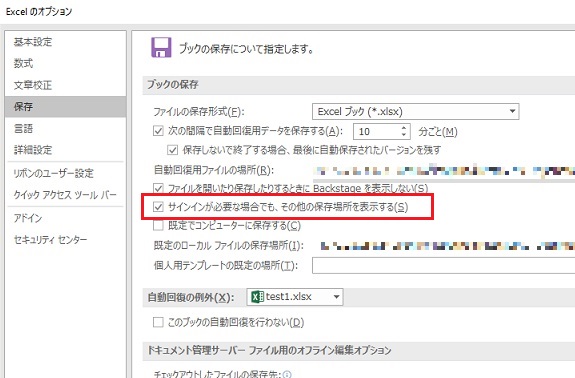Decrease autosave interval with down arrow
This screenshot has height=378, width=575.
(404, 135)
